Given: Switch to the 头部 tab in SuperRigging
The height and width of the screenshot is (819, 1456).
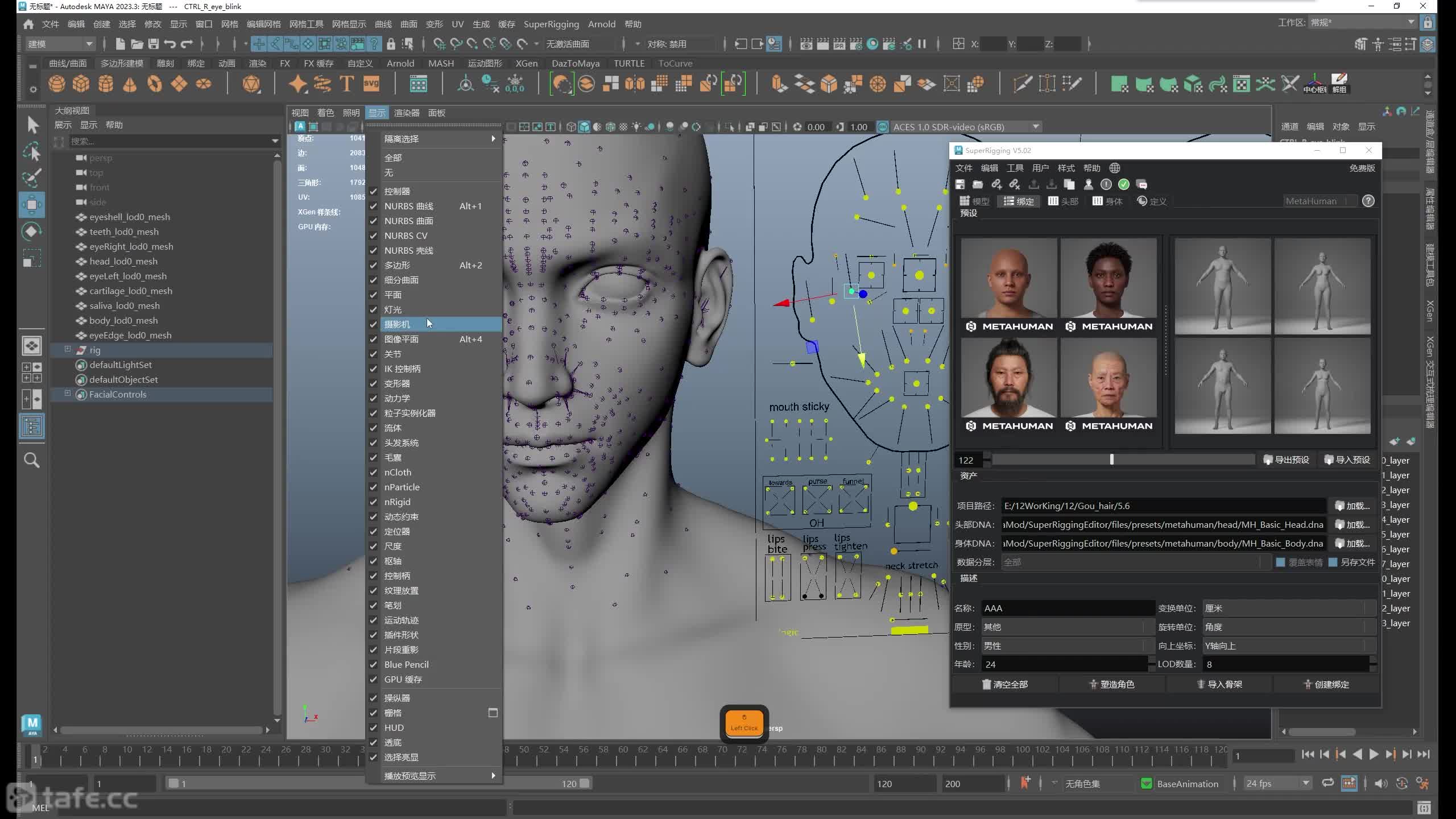Looking at the screenshot, I should click(x=1063, y=201).
